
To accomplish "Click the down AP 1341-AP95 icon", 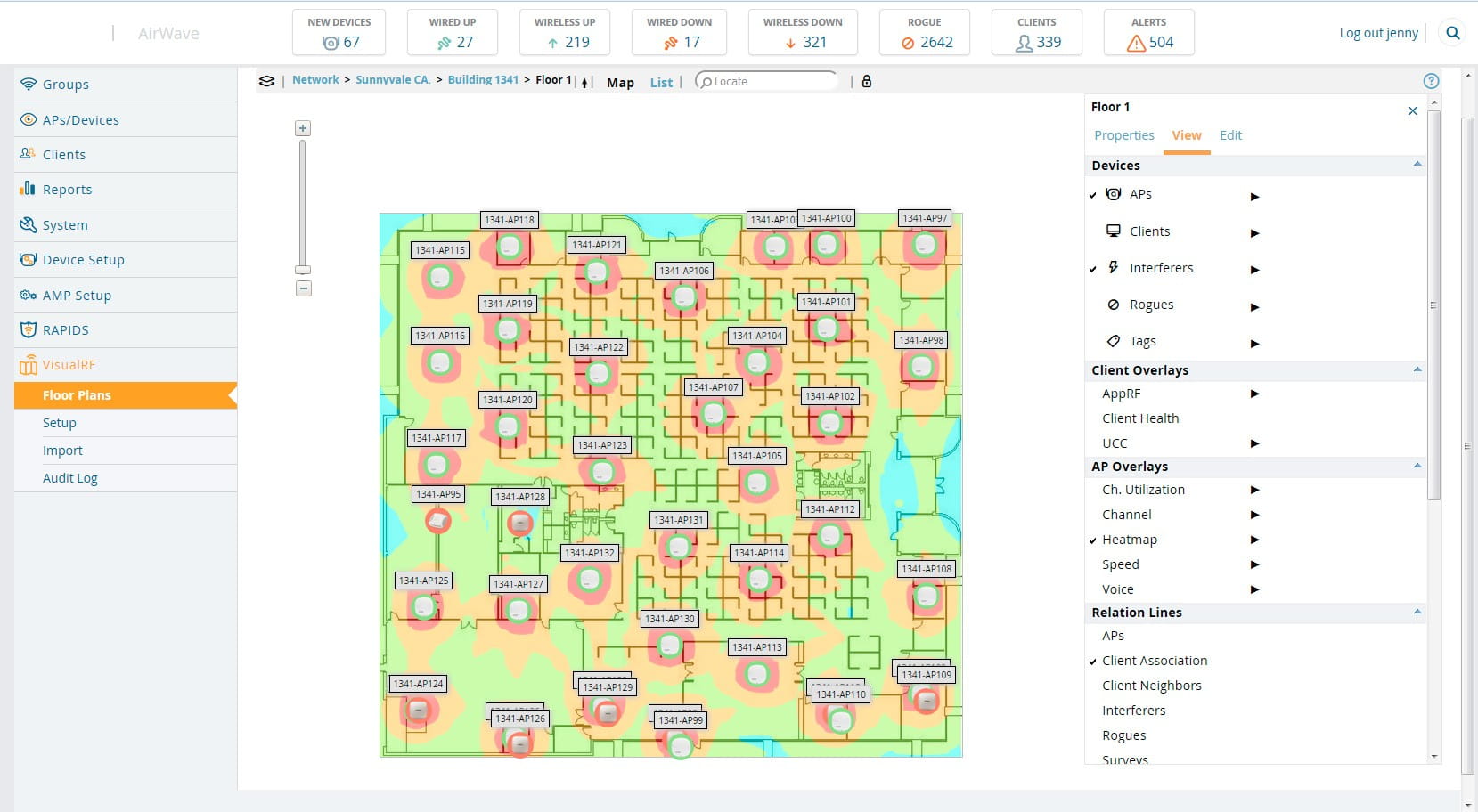I will 437,521.
